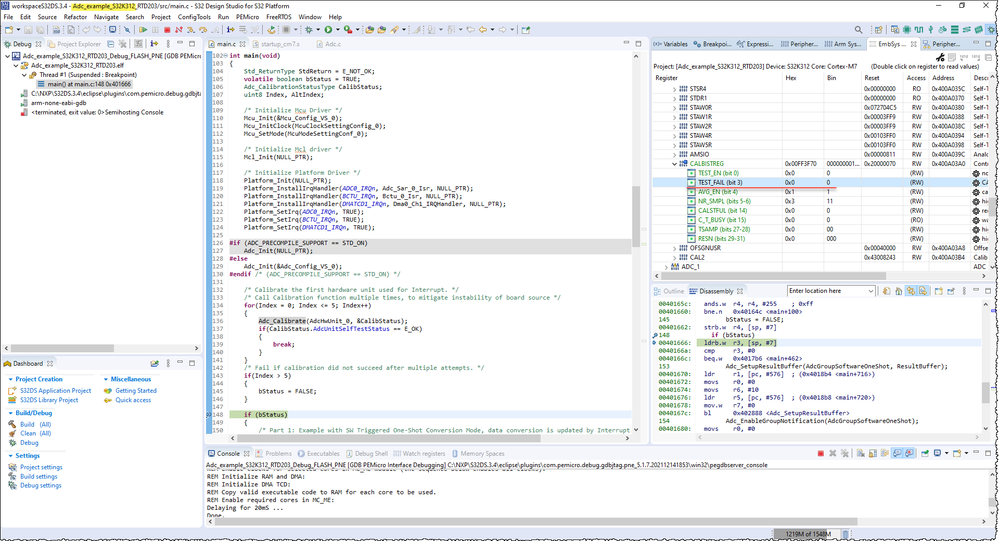The image size is (999, 541).
Task: Open the Variables view tab
Action: (675, 44)
